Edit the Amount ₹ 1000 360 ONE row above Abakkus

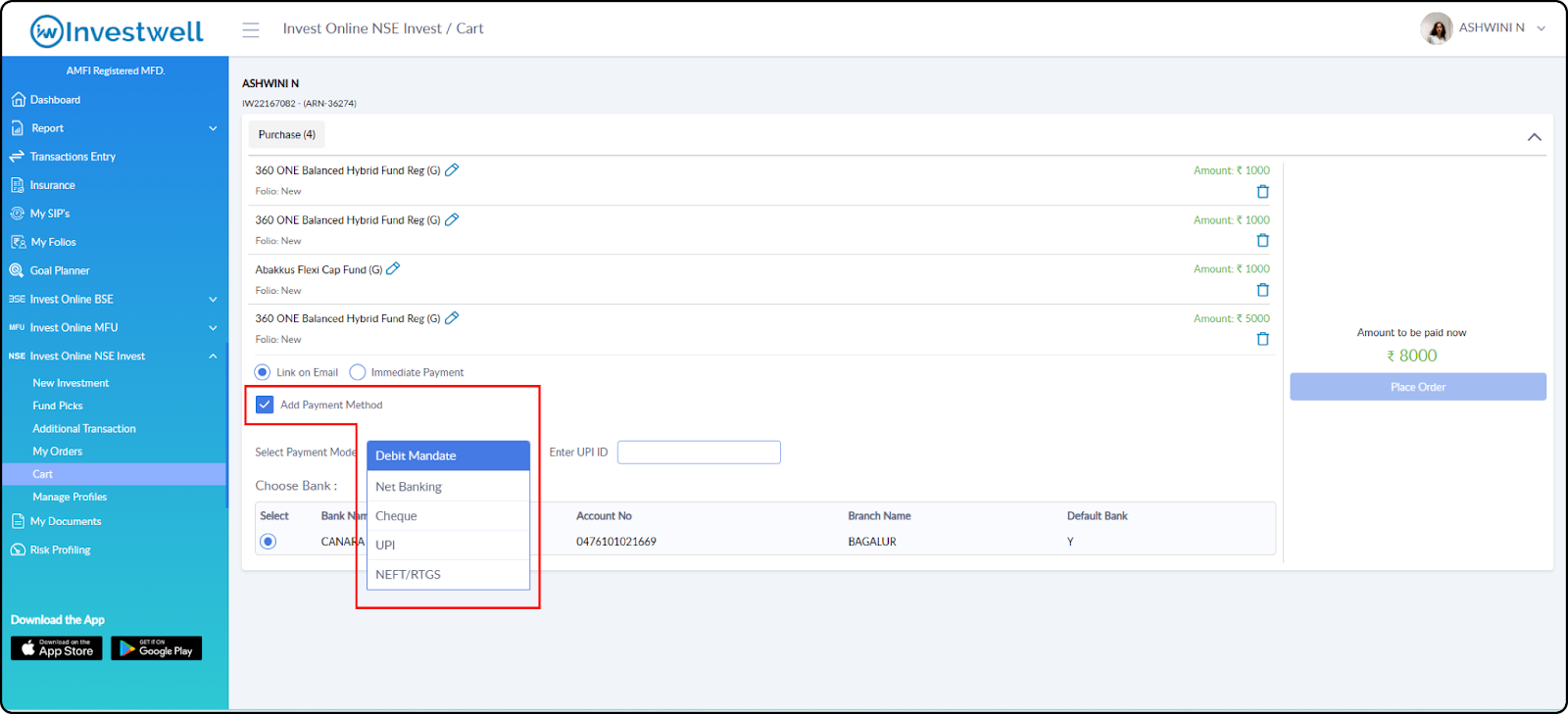click(x=452, y=219)
